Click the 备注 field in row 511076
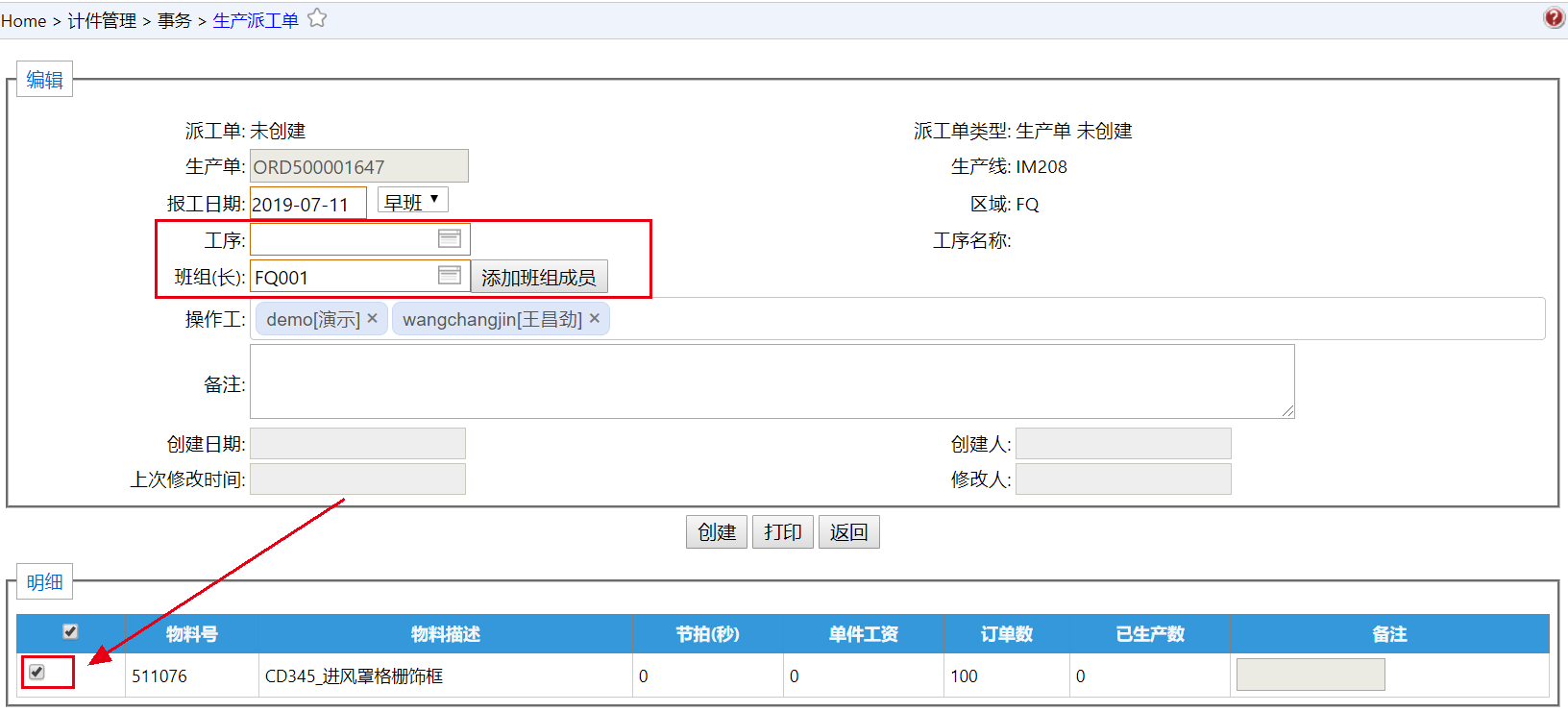 (1311, 675)
